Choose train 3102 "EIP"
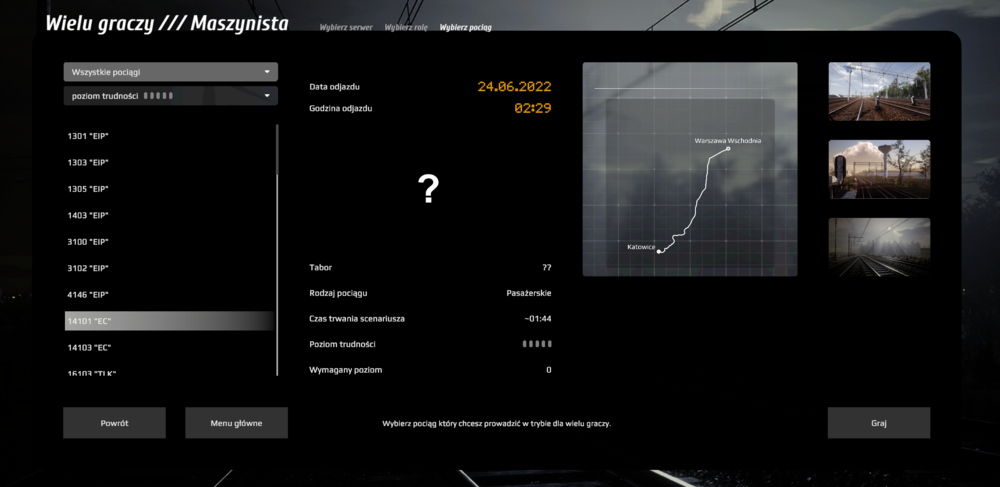The width and height of the screenshot is (1000, 487). coord(88,268)
